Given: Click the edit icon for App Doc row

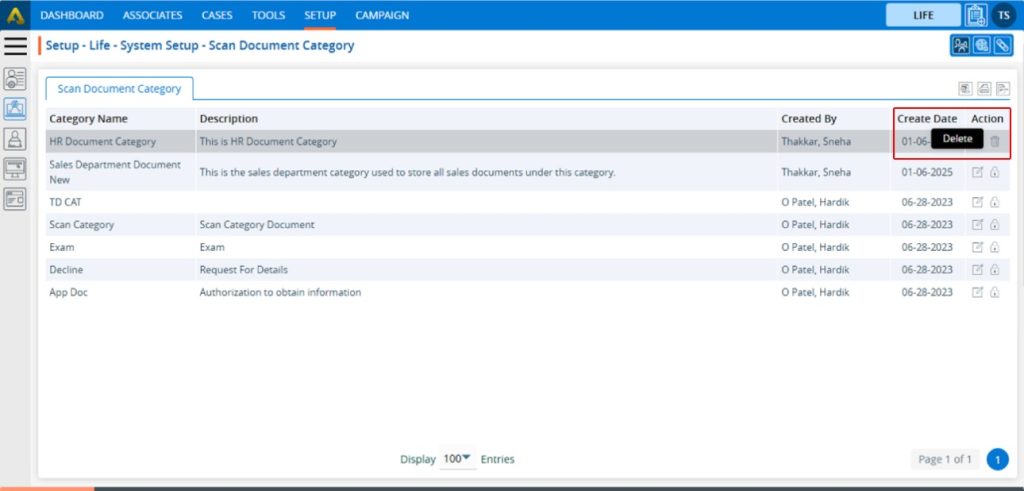Looking at the screenshot, I should pos(977,292).
